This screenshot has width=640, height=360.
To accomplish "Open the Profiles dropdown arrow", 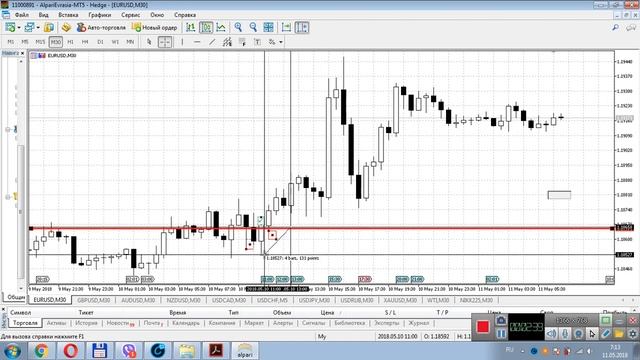I will [x=38, y=27].
